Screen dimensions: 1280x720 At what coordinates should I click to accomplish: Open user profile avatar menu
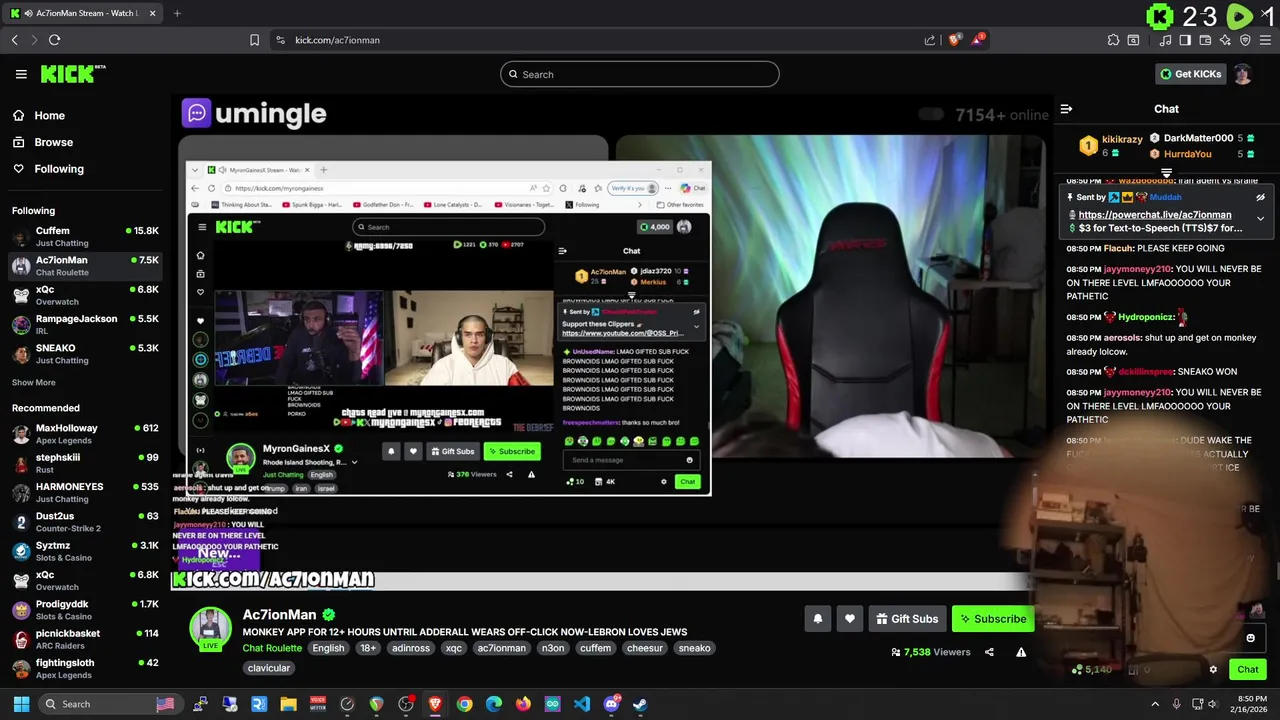[x=1243, y=74]
